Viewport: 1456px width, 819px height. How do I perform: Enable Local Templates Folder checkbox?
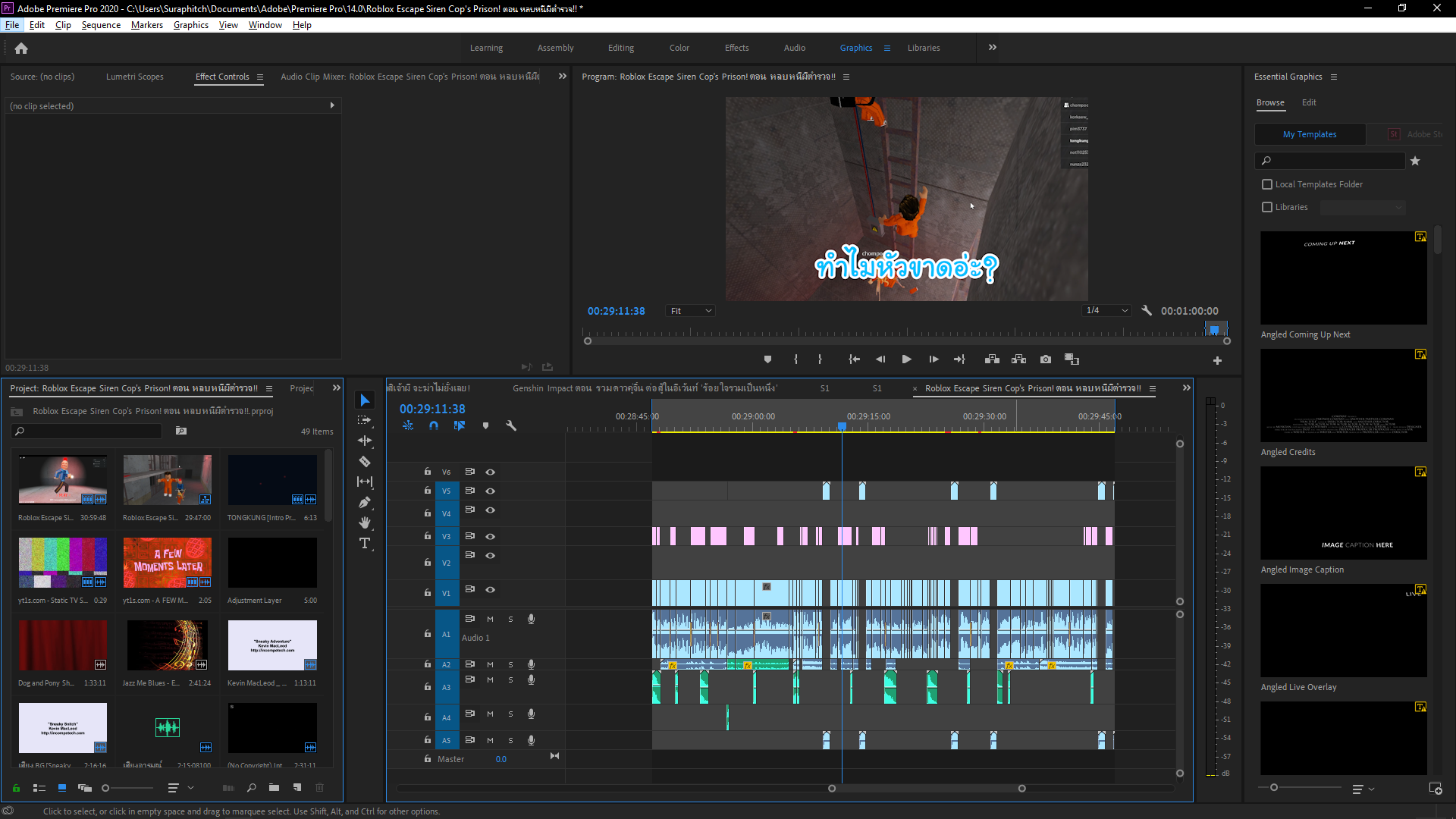click(x=1266, y=184)
